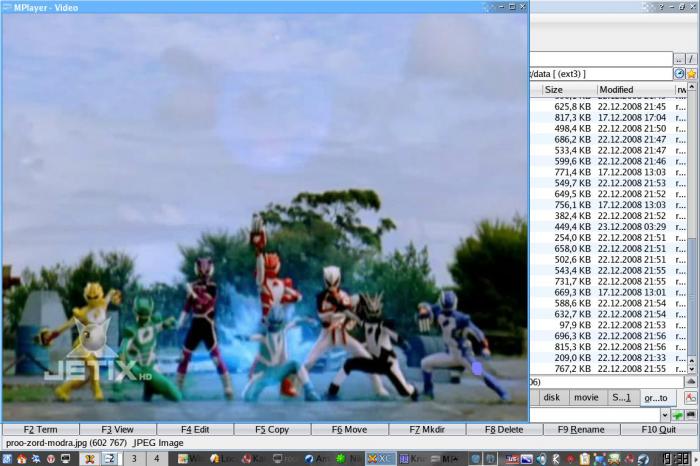The width and height of the screenshot is (700, 466).
Task: Open the clipboard Klipper tray icon
Action: (x=584, y=459)
